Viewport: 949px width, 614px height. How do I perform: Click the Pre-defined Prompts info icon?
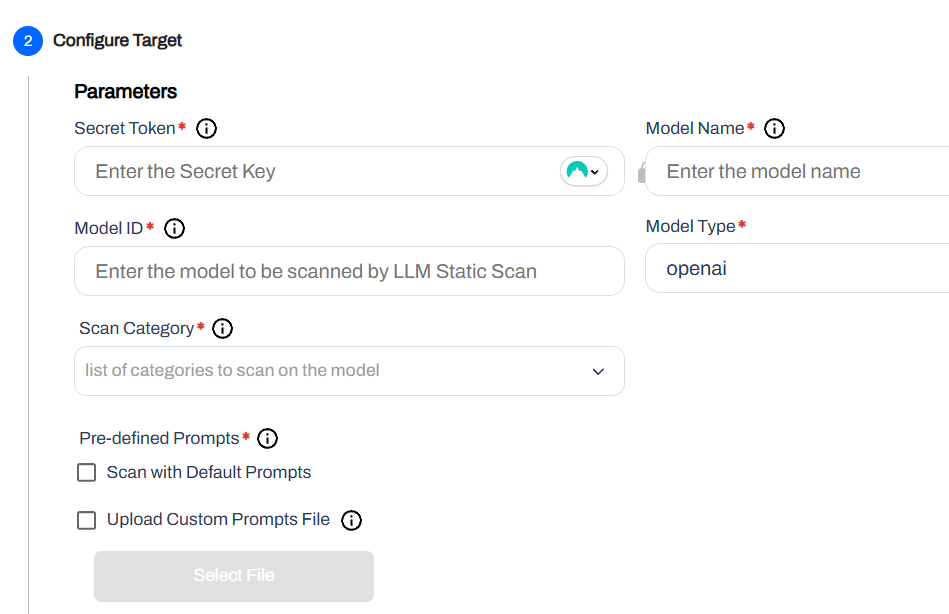click(x=268, y=438)
